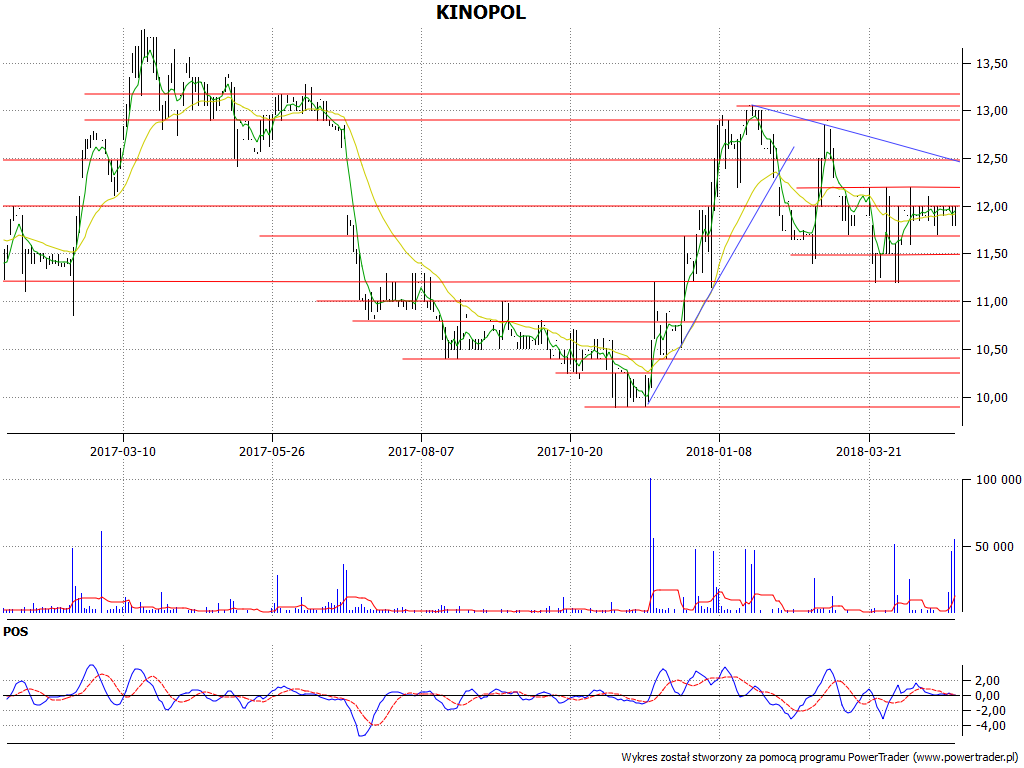This screenshot has width=1024, height=768.
Task: Click the 13,00 price axis label
Action: click(x=991, y=111)
